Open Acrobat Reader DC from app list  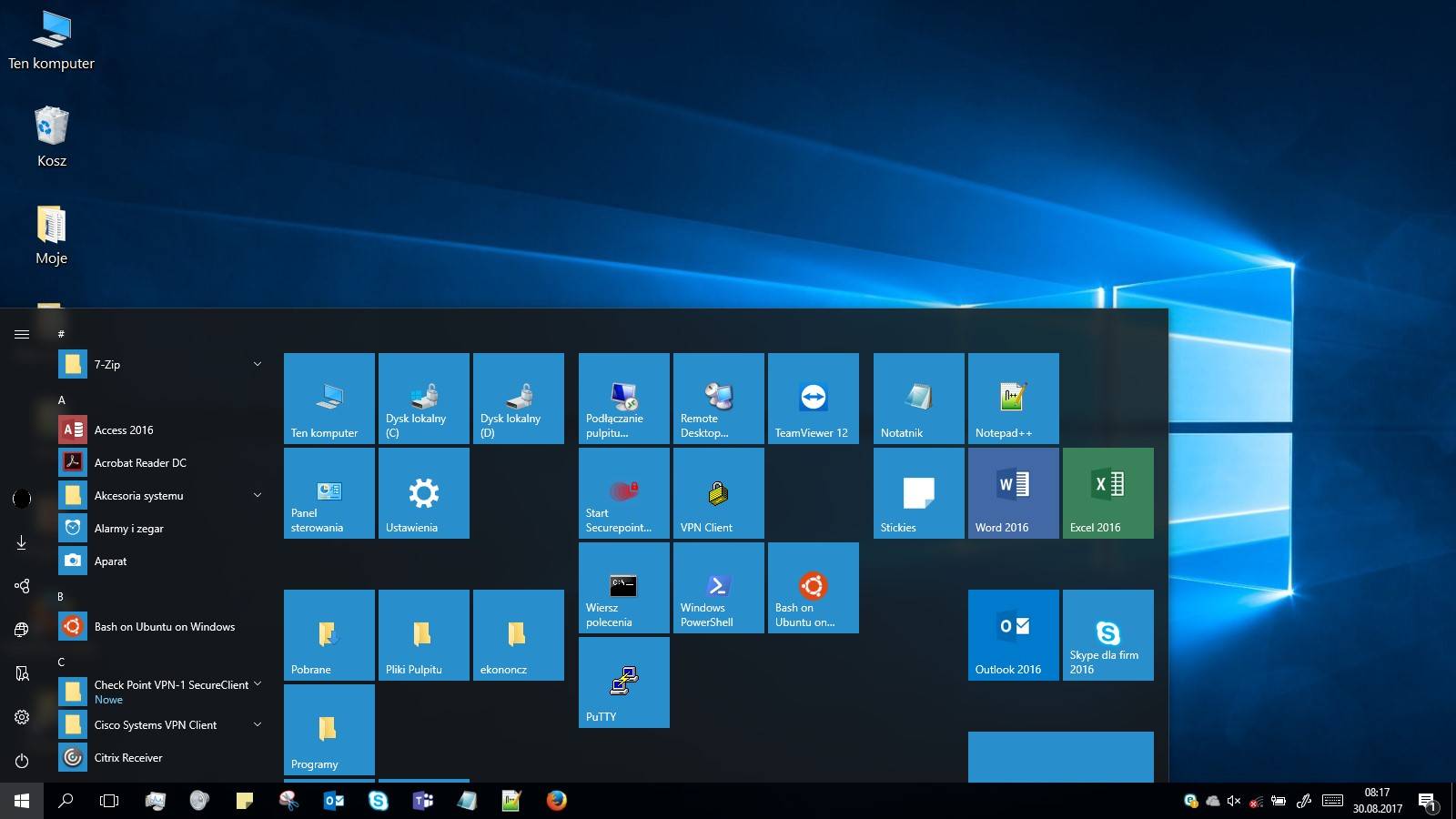coord(162,462)
